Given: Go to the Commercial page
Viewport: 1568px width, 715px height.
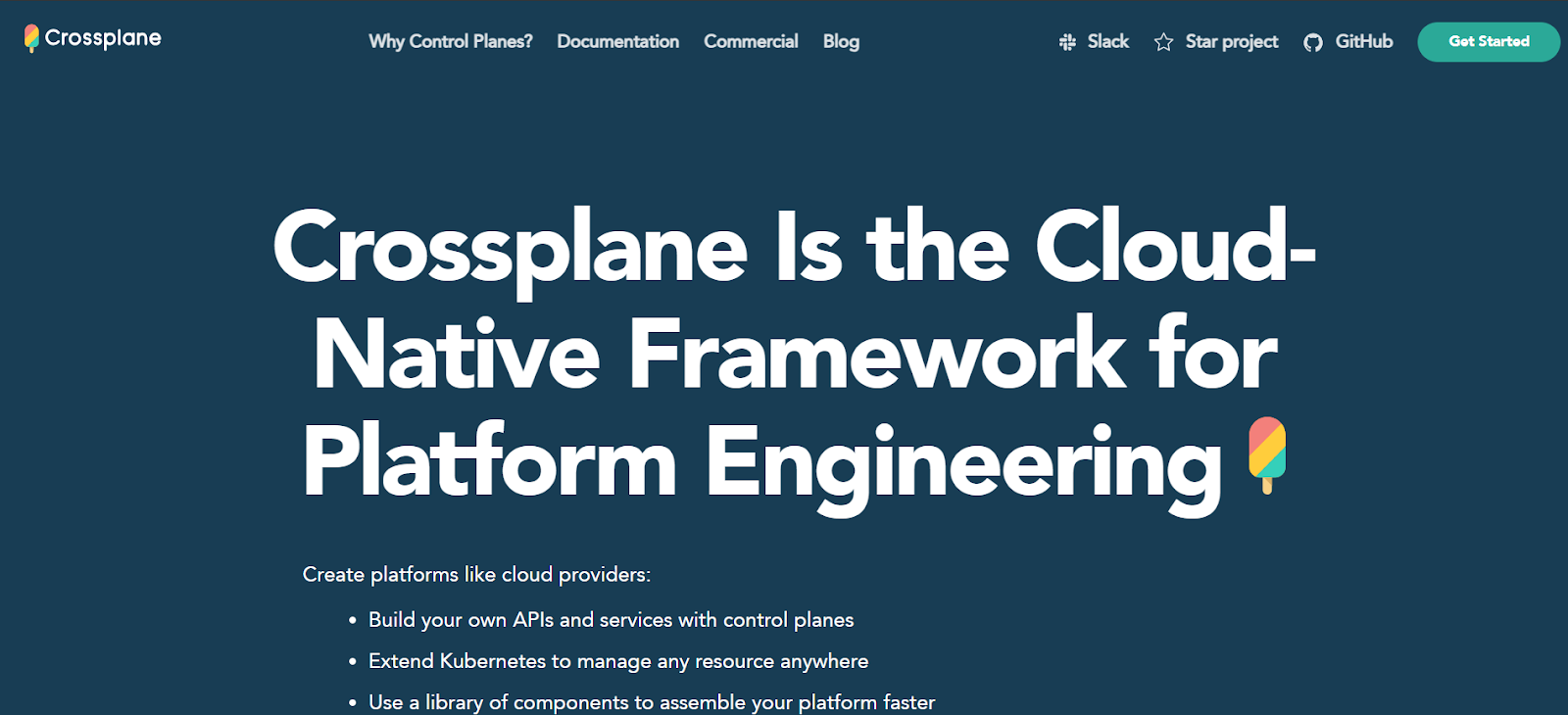Looking at the screenshot, I should (751, 41).
